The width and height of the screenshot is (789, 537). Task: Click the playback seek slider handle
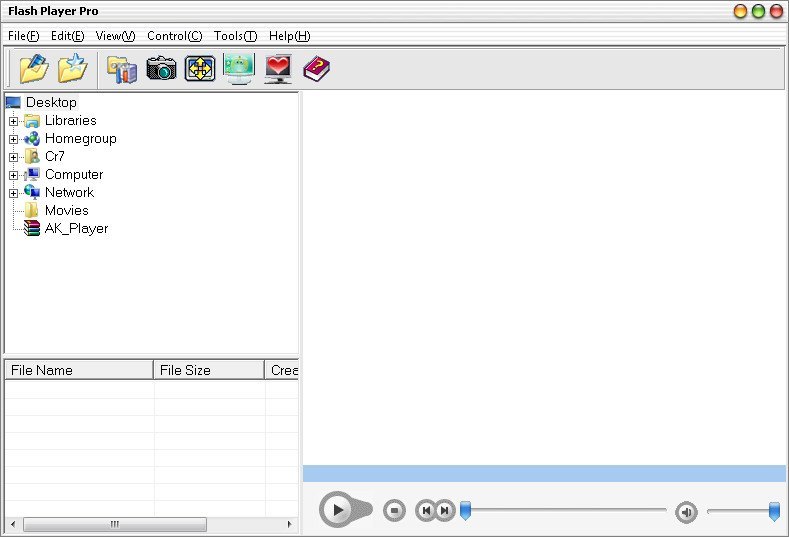[x=466, y=510]
